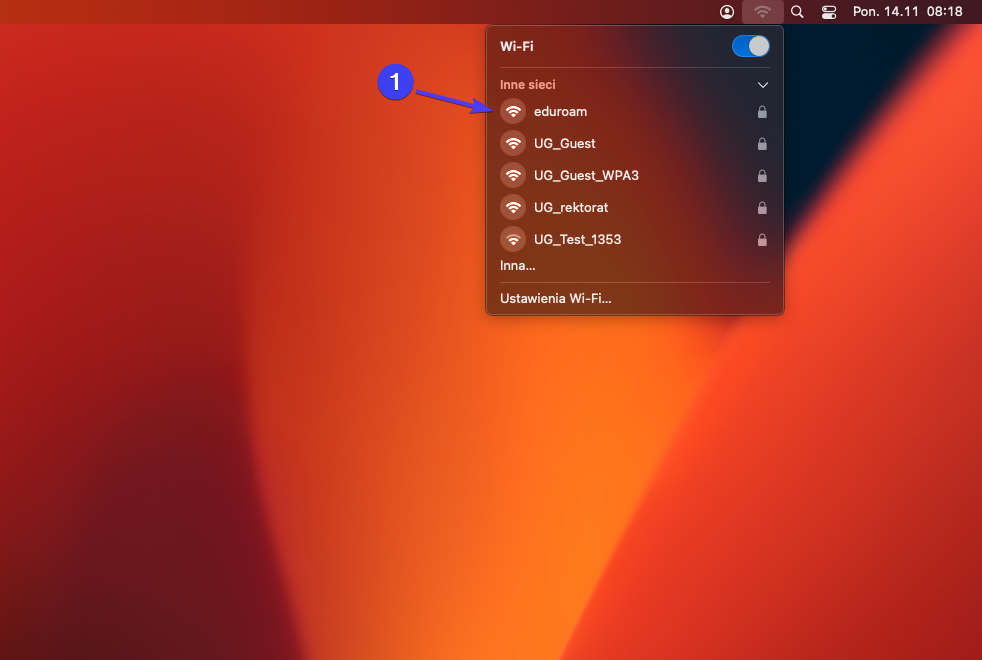Choose Inna… to join another network
The height and width of the screenshot is (660, 982).
[518, 266]
